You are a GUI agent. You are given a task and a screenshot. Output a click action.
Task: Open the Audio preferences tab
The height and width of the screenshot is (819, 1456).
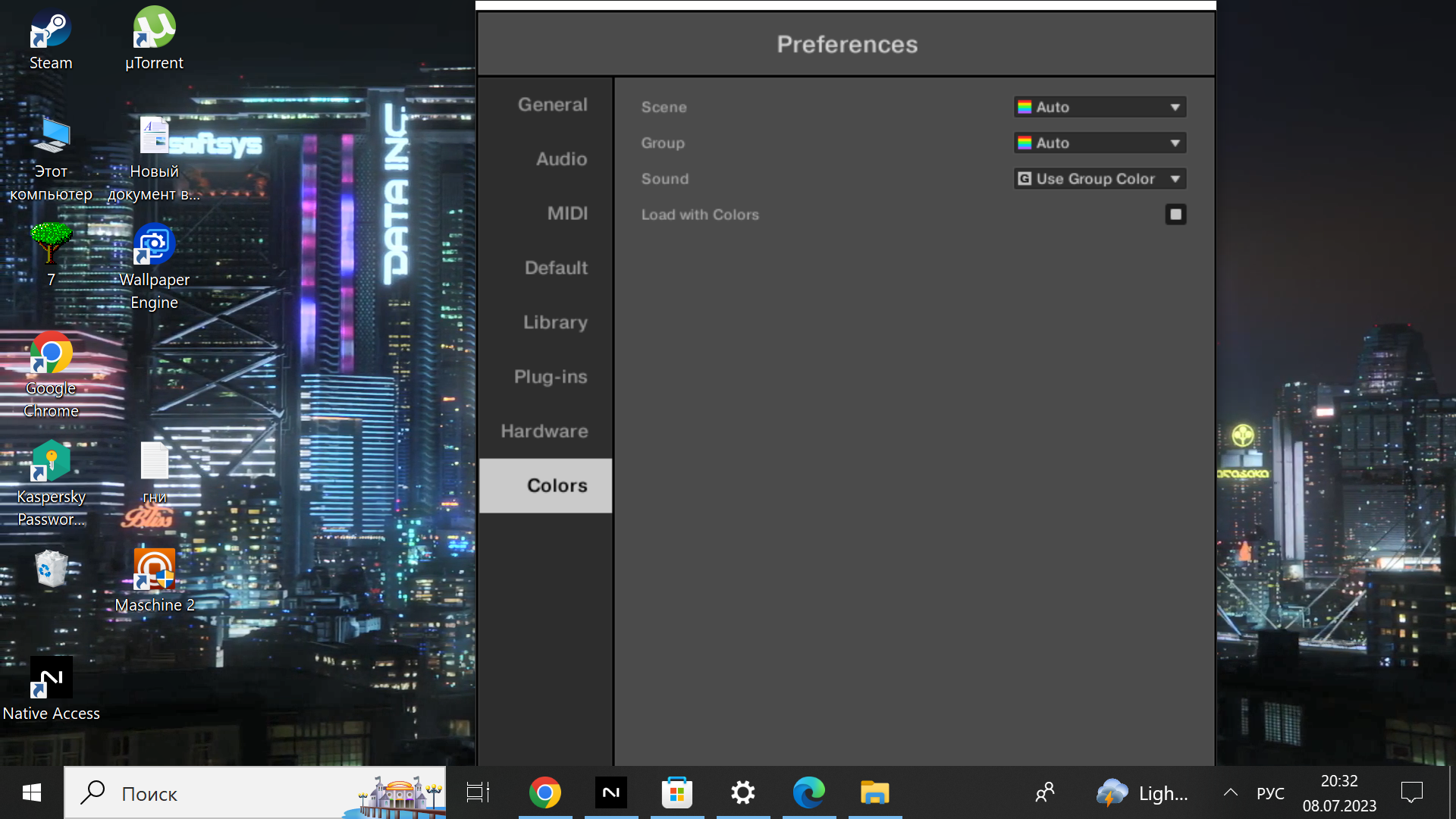[x=561, y=159]
